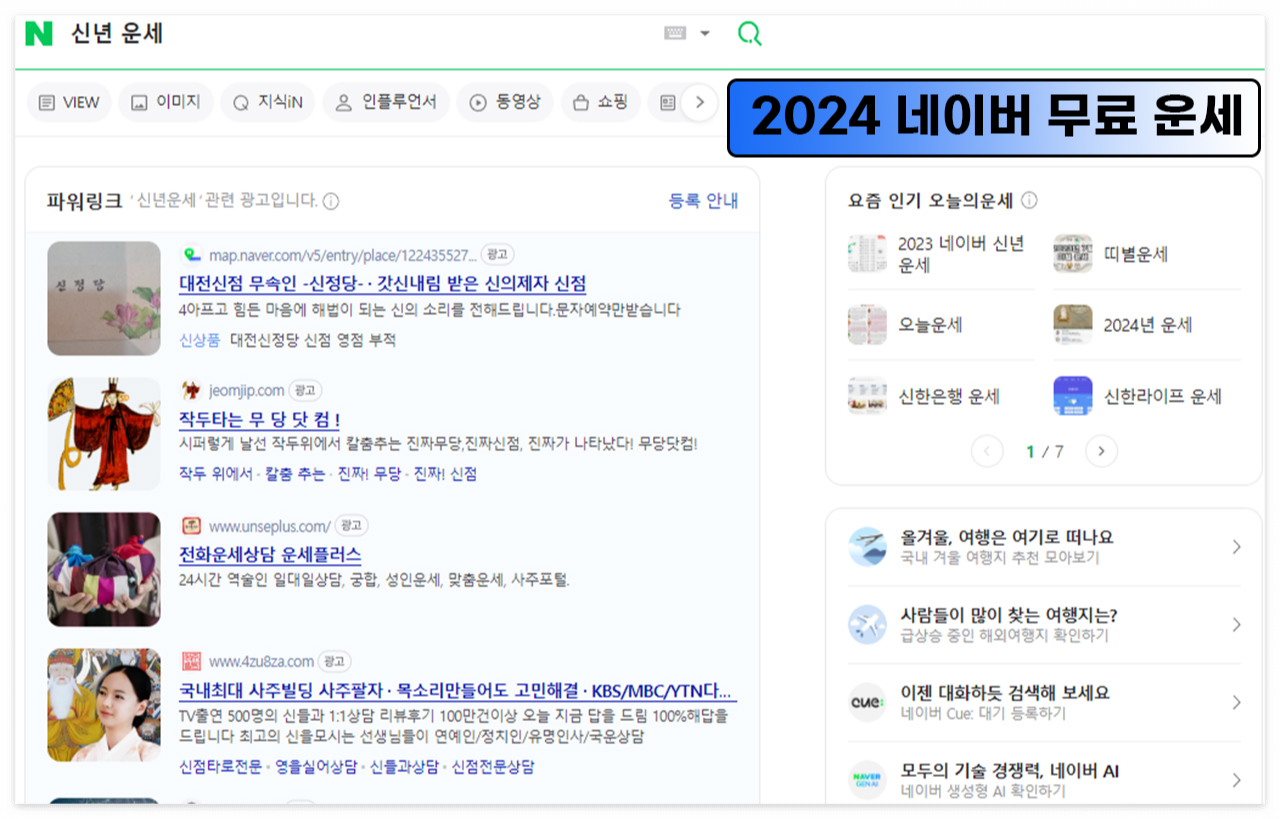Open the 등록 안내 link
1280x819 pixels.
pyautogui.click(x=704, y=201)
